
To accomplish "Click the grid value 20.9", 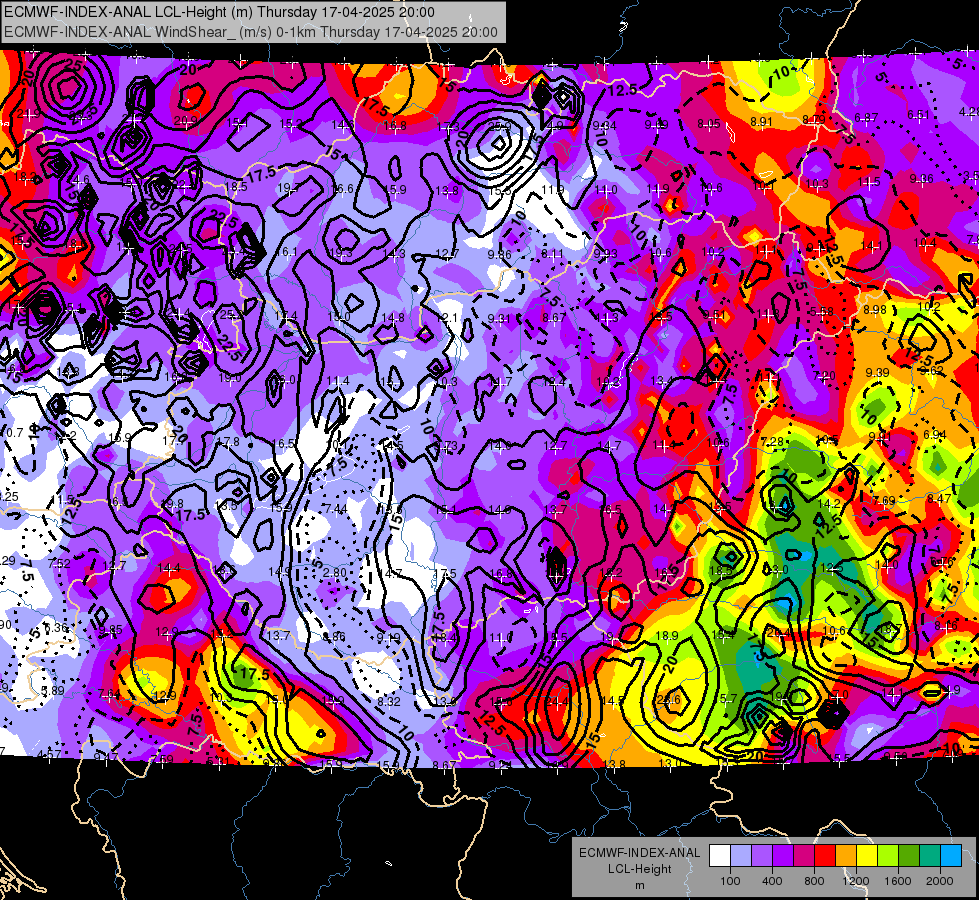I will [x=185, y=121].
